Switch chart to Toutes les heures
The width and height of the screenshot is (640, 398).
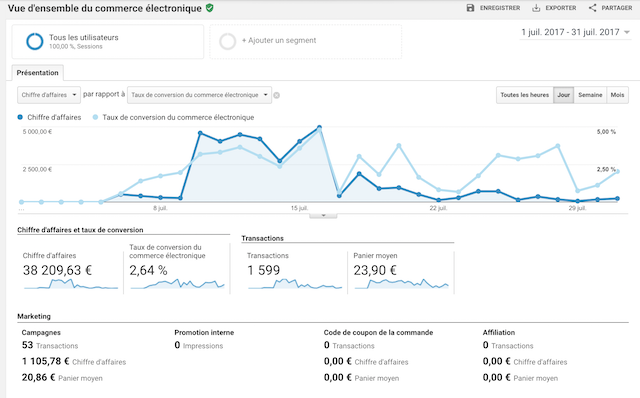click(525, 95)
